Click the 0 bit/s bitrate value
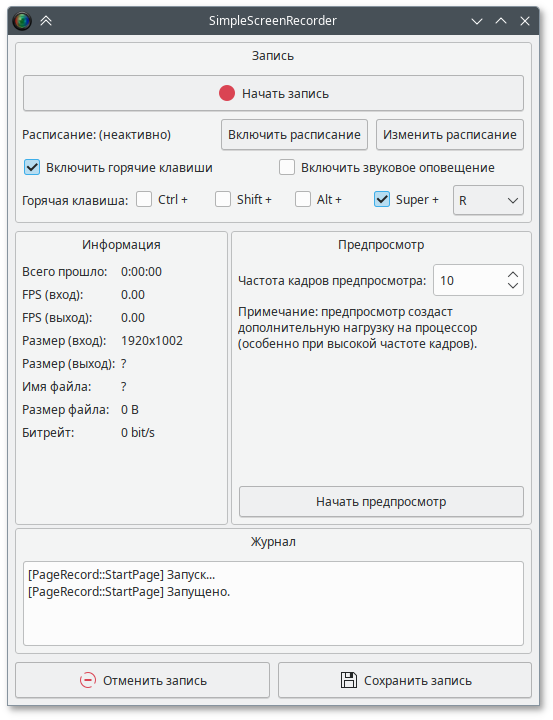553x720 pixels. (x=138, y=433)
